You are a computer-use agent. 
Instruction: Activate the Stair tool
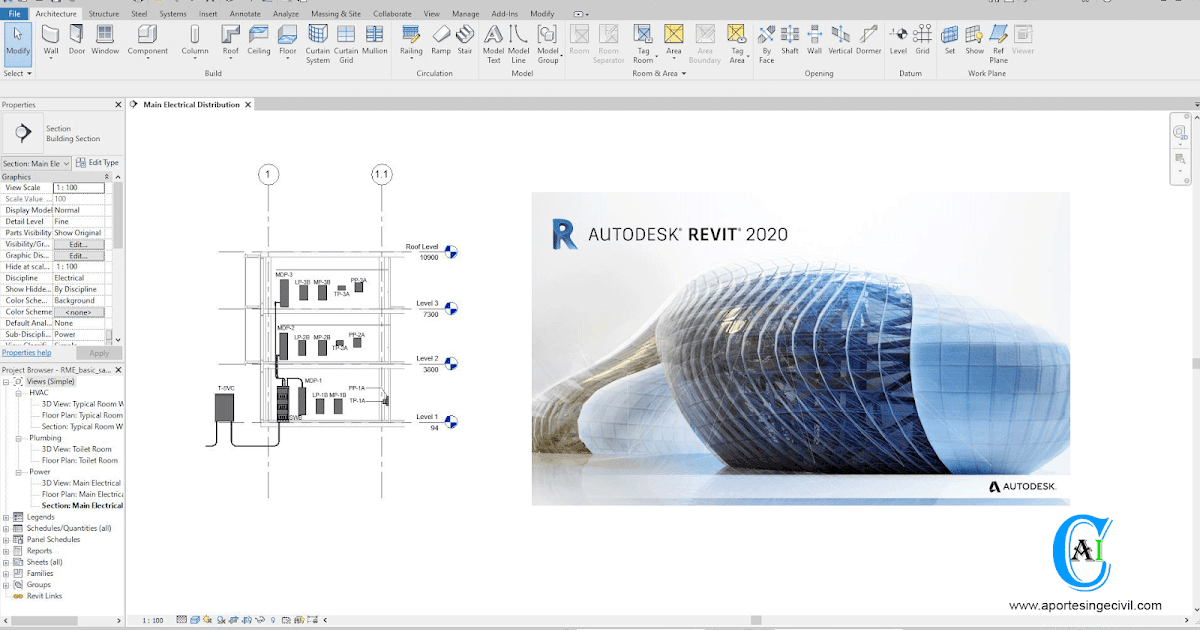[465, 40]
